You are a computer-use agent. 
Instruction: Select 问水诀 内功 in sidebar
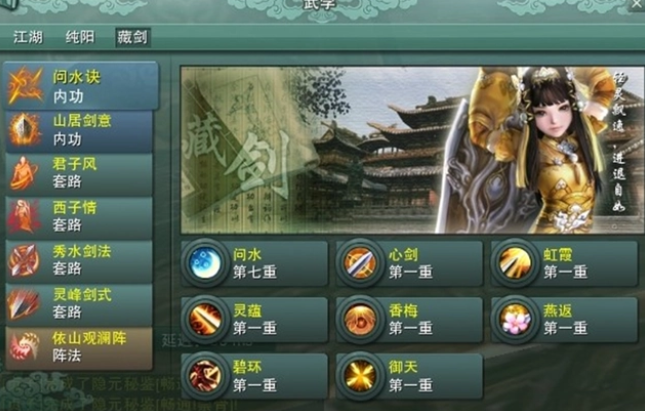click(x=81, y=86)
